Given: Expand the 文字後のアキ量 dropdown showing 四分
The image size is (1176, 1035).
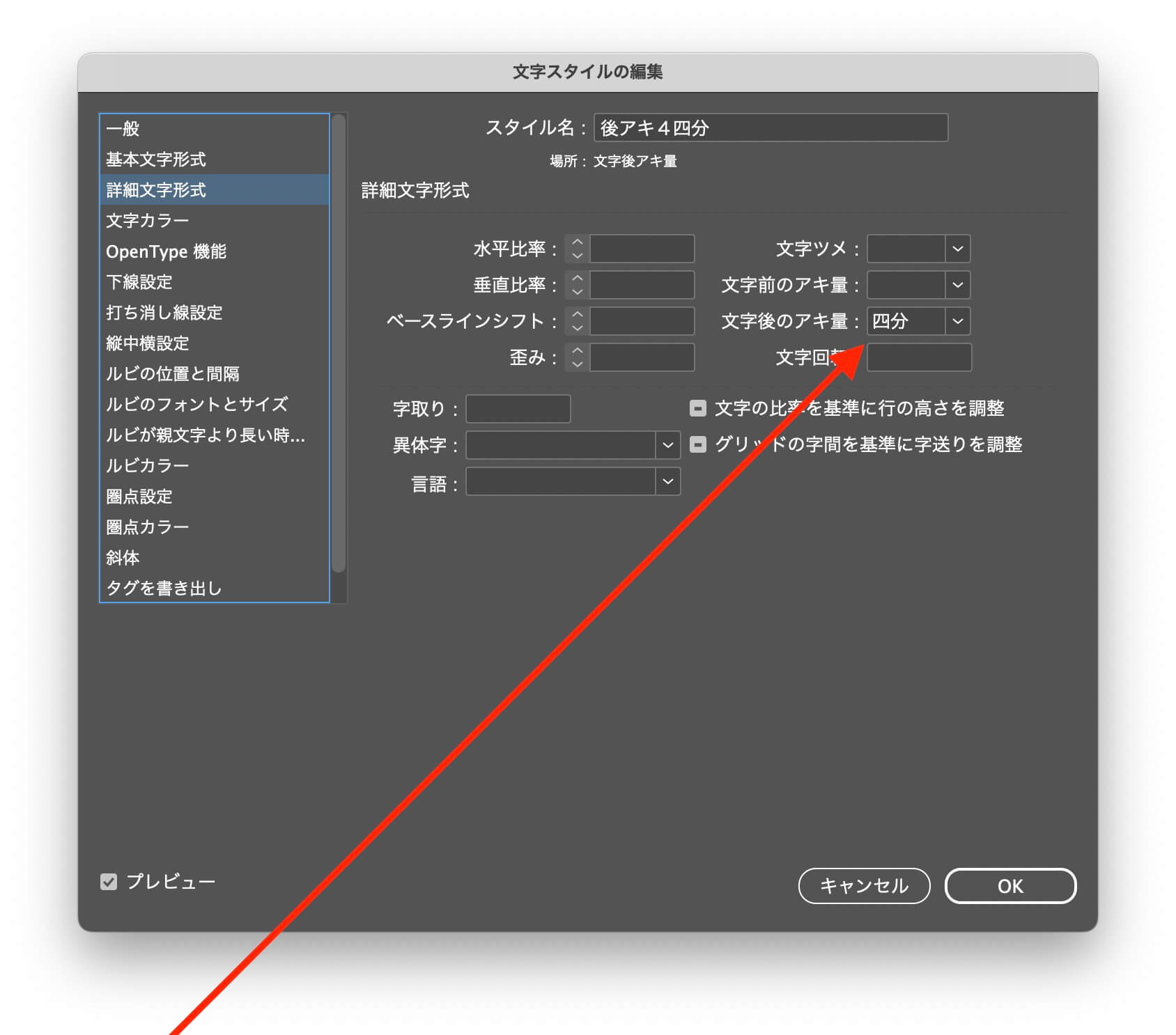Looking at the screenshot, I should tap(957, 321).
